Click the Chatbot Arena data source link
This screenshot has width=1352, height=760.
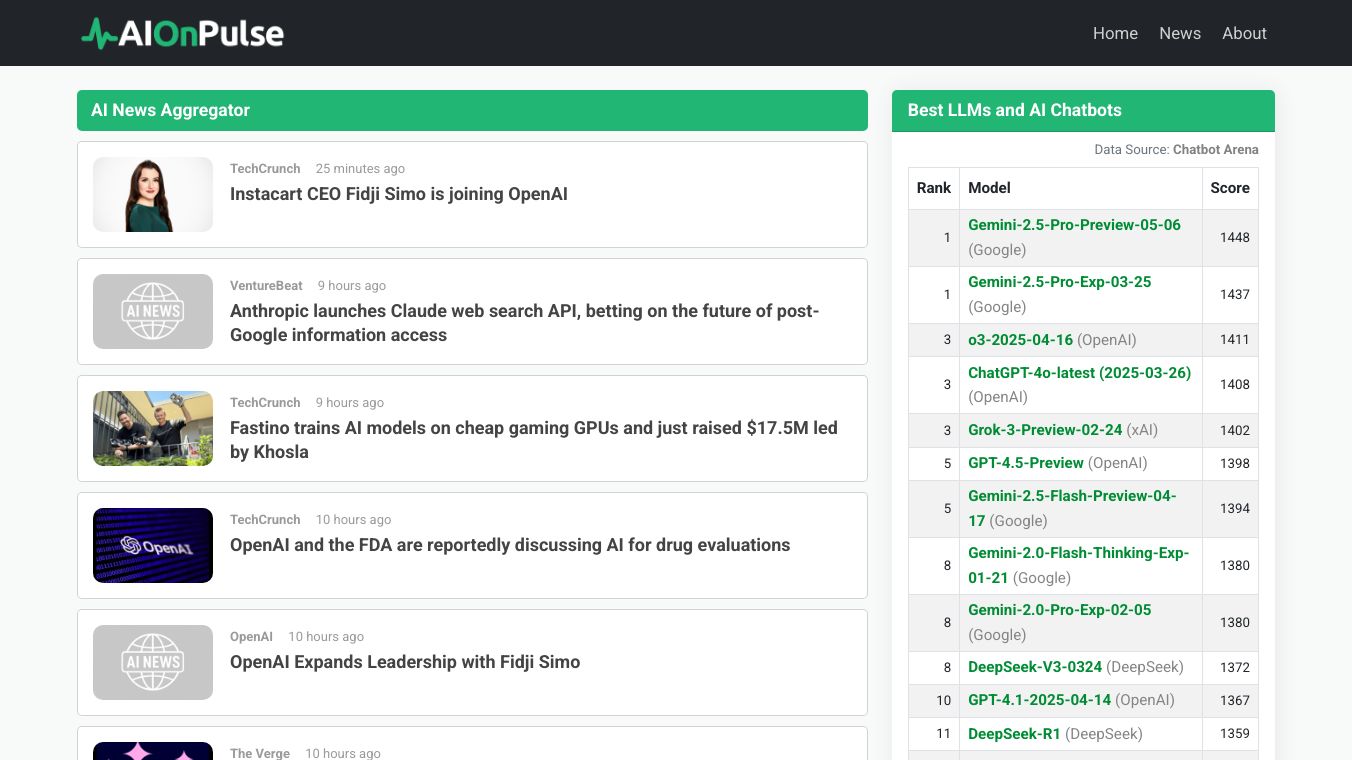click(x=1215, y=149)
